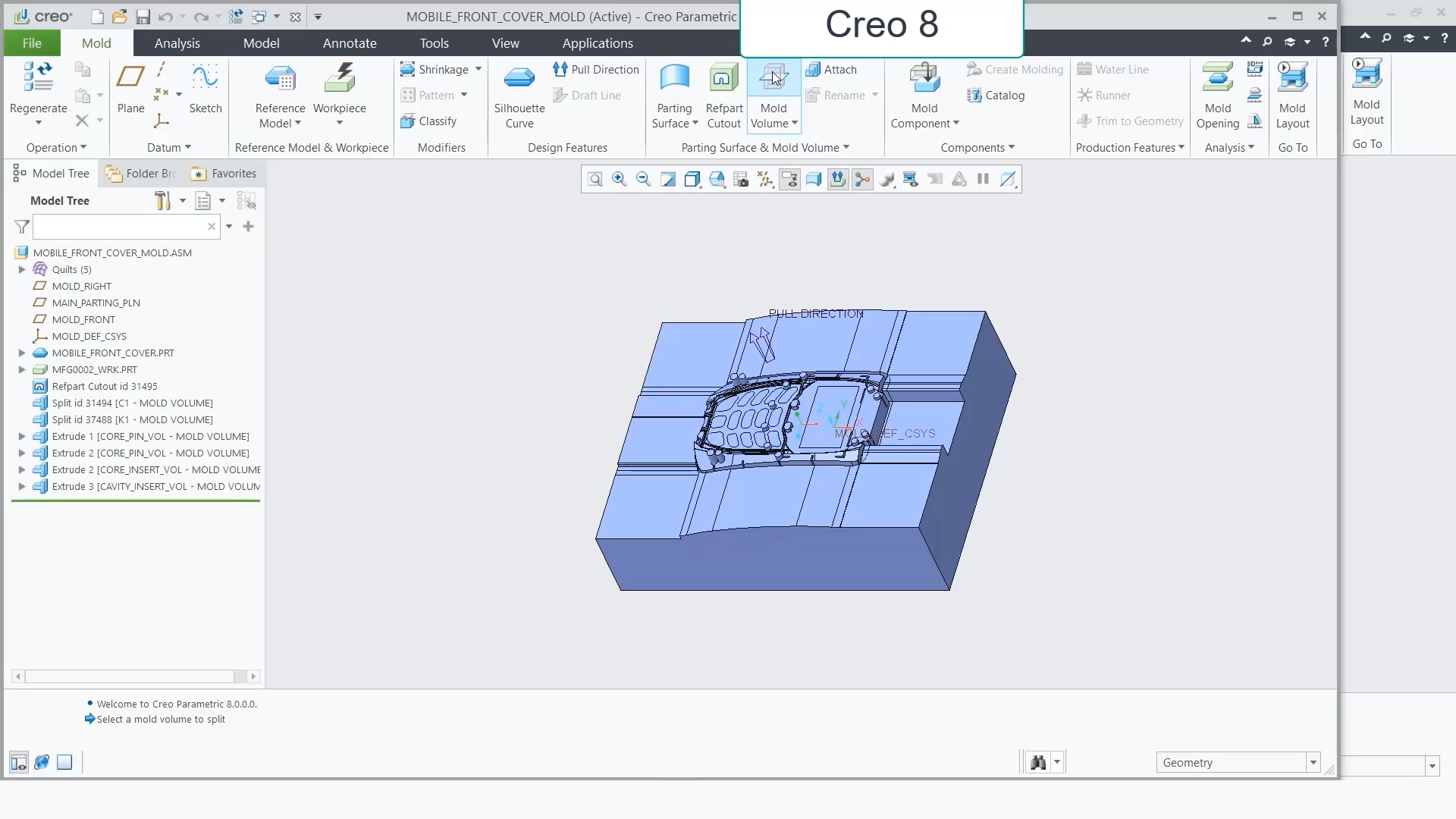Open the Parting Surface dropdown arrow
This screenshot has width=1456, height=819.
coord(695,124)
